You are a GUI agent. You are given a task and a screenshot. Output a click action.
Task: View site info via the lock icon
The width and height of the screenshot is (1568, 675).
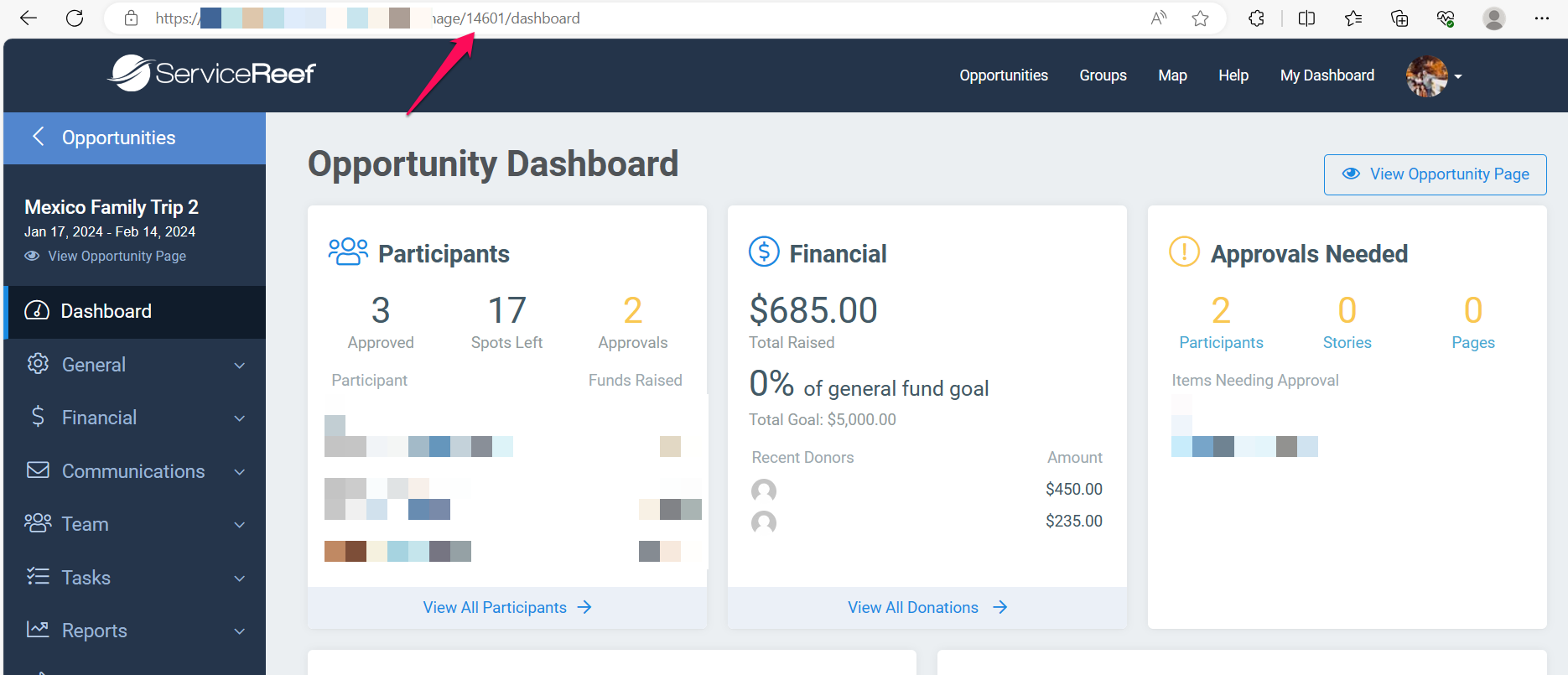coord(131,18)
